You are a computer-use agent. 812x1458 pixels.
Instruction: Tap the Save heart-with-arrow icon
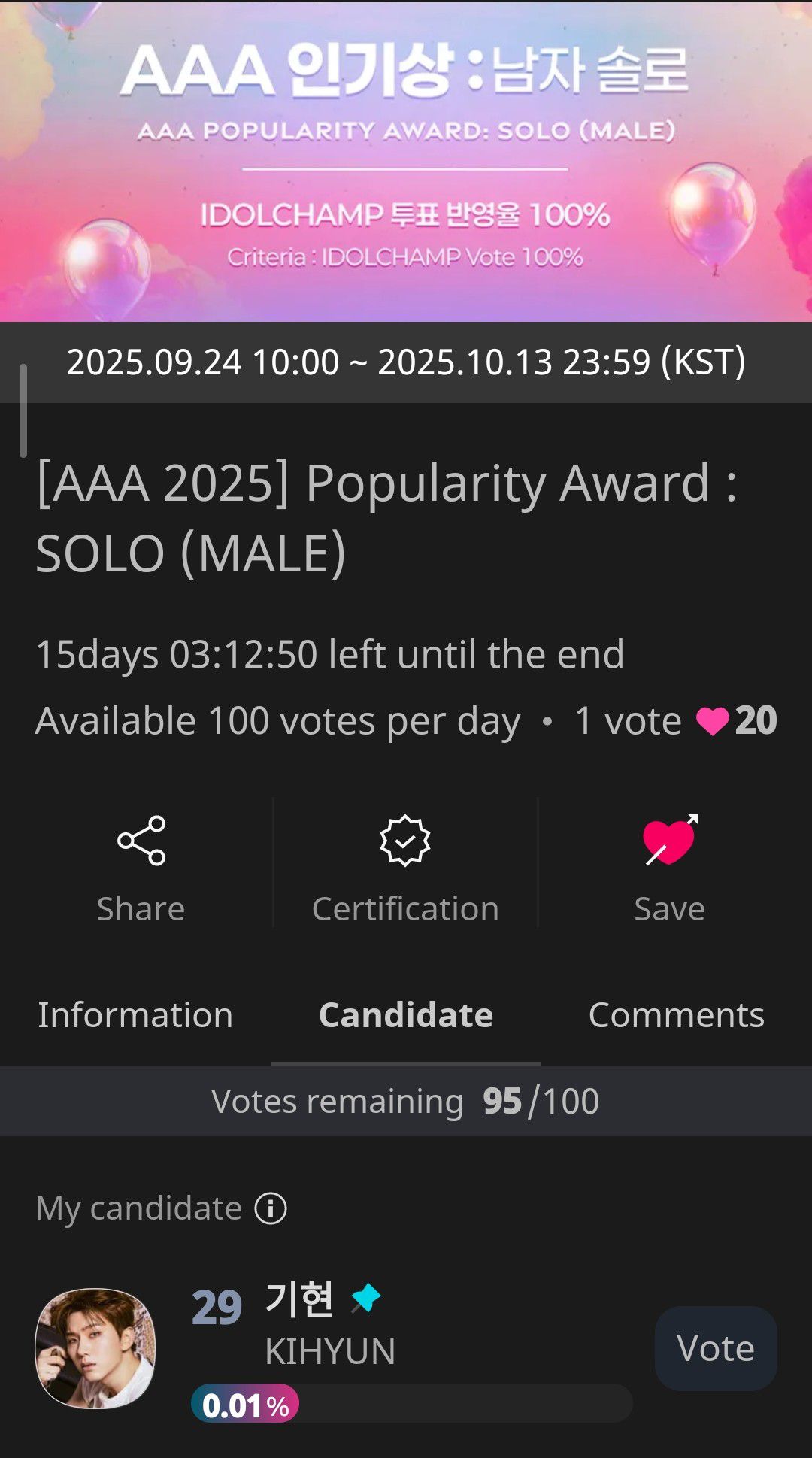click(670, 840)
